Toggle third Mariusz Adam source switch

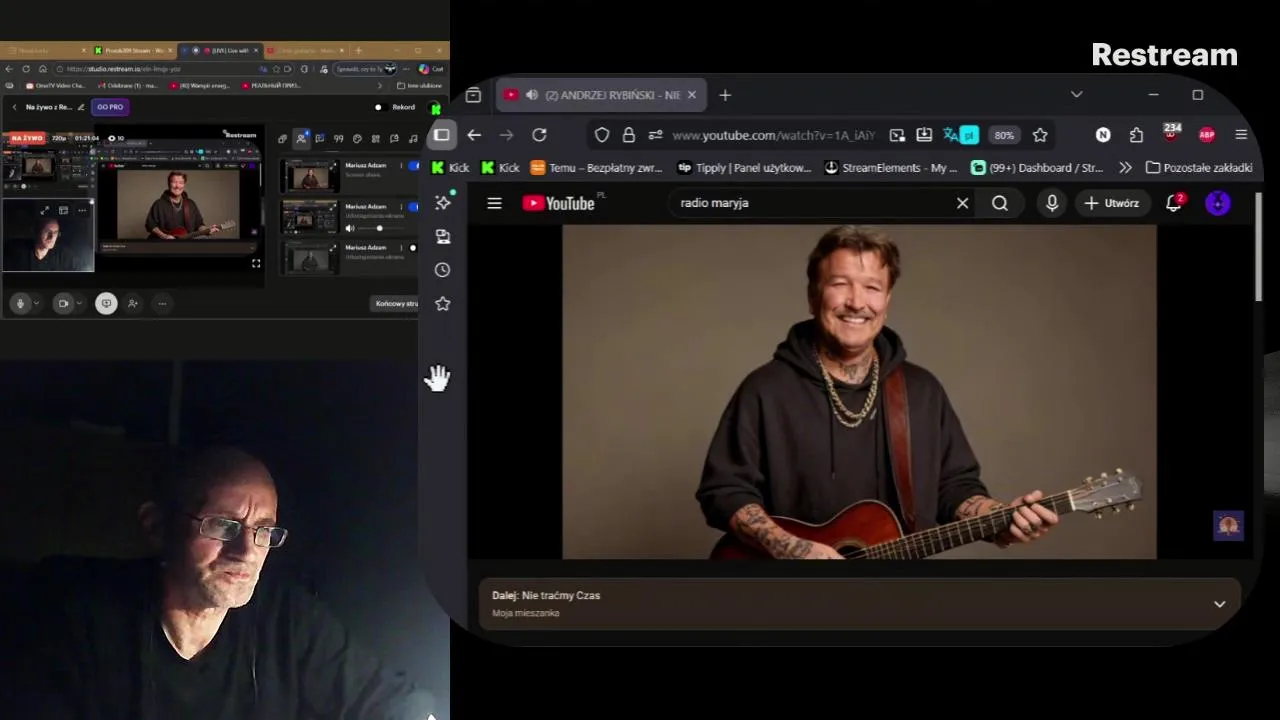[412, 248]
